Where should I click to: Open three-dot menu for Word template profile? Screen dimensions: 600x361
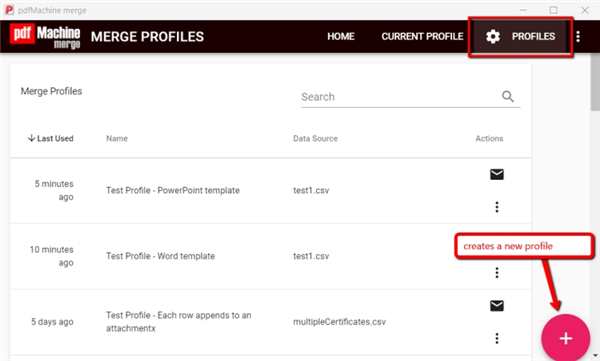pyautogui.click(x=497, y=273)
